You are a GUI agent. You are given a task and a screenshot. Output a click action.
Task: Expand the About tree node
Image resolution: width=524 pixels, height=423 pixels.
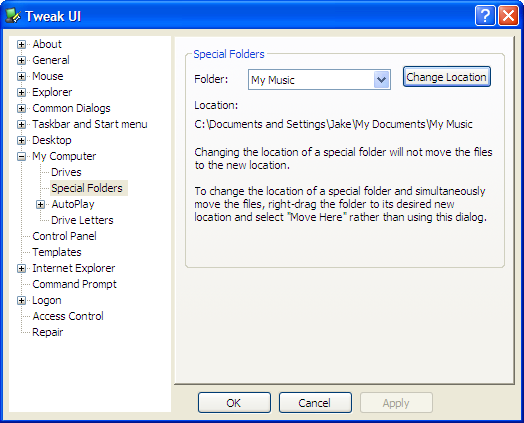[x=21, y=44]
